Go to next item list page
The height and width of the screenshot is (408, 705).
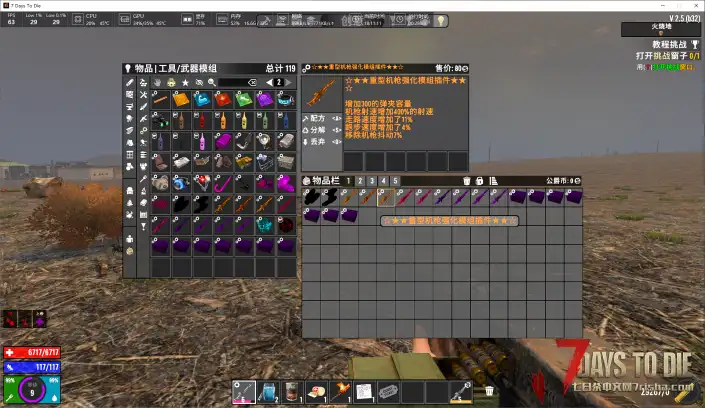(290, 82)
